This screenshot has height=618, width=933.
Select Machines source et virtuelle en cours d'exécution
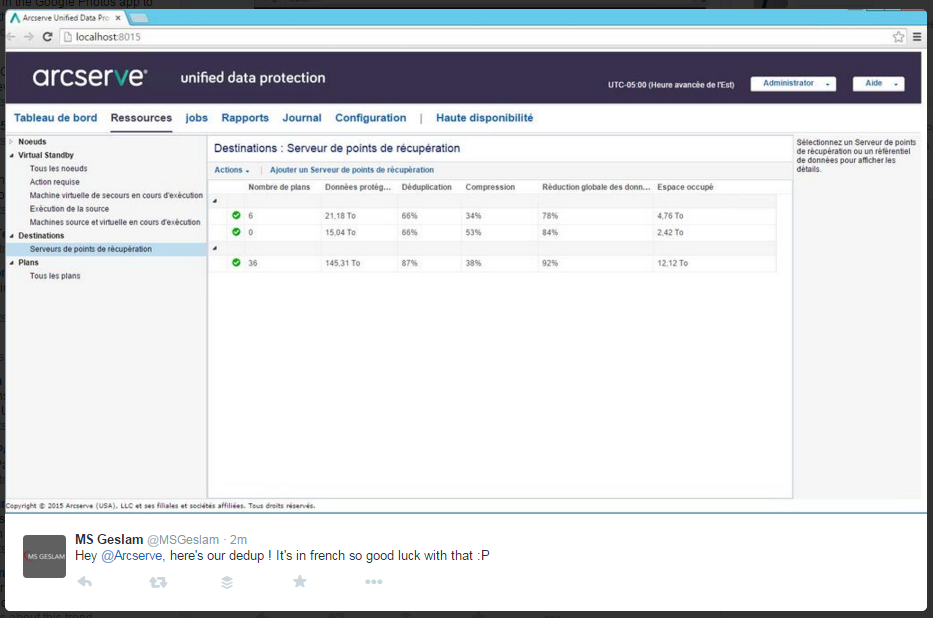point(115,222)
